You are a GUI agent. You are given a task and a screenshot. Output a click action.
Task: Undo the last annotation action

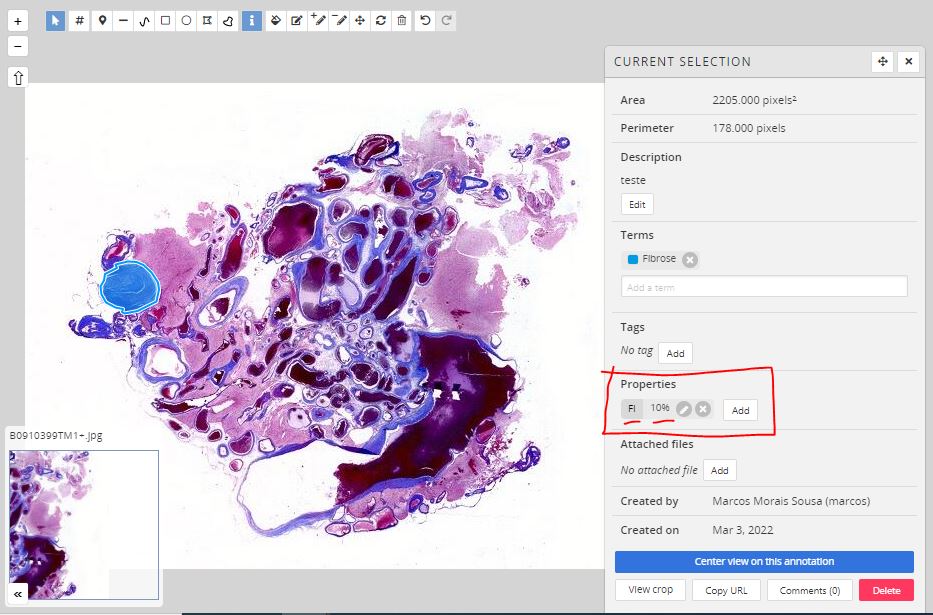click(x=421, y=20)
